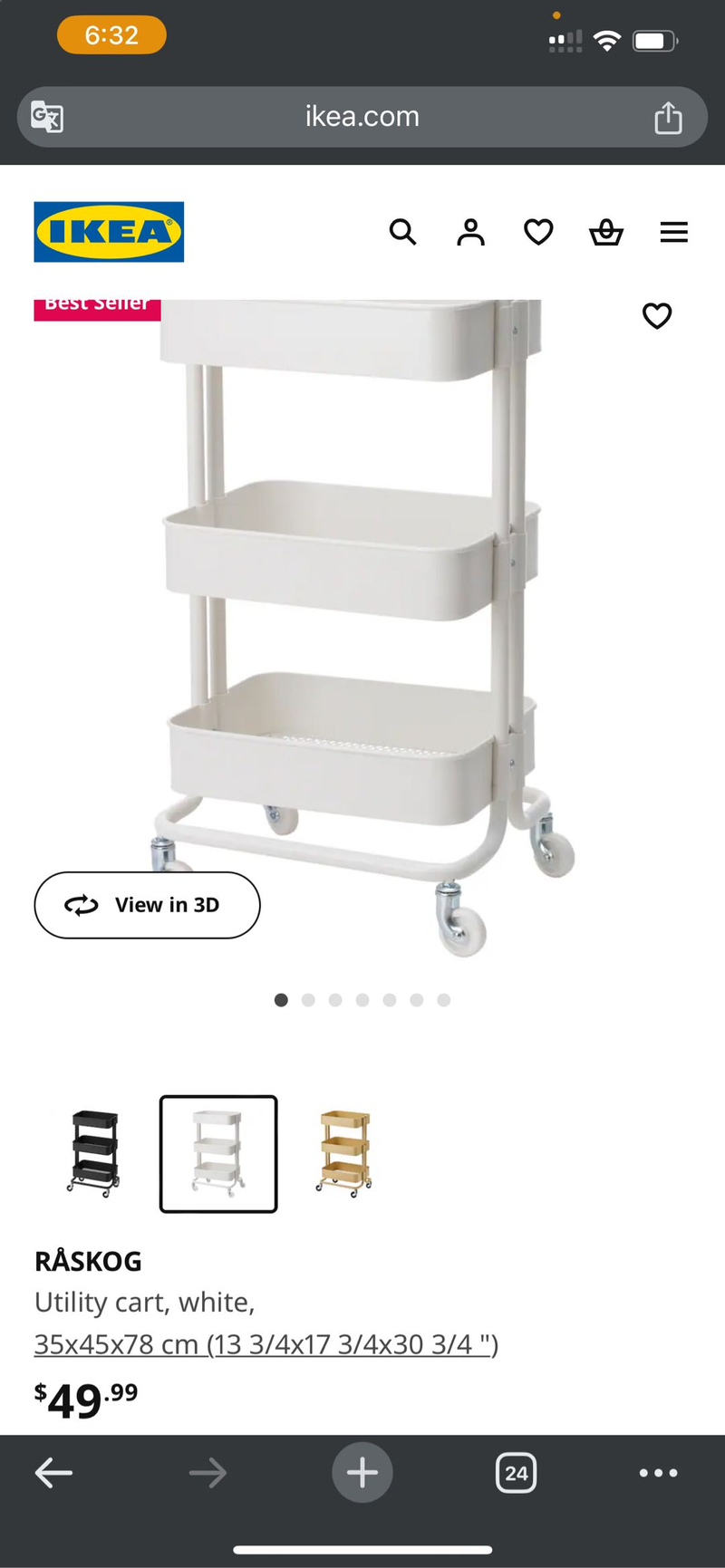
Task: Open the shopping basket icon
Action: (x=606, y=233)
